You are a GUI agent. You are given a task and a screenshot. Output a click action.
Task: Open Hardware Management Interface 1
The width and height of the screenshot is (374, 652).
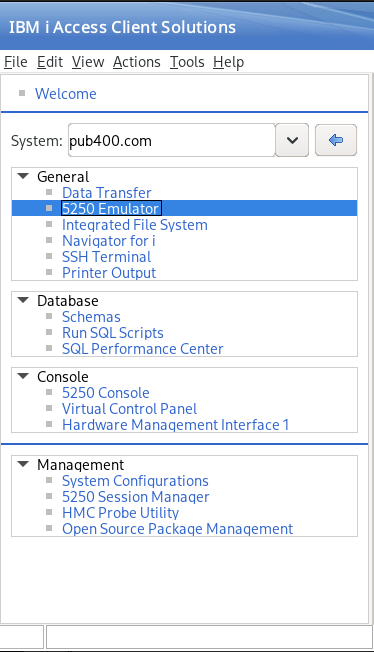[x=176, y=425]
